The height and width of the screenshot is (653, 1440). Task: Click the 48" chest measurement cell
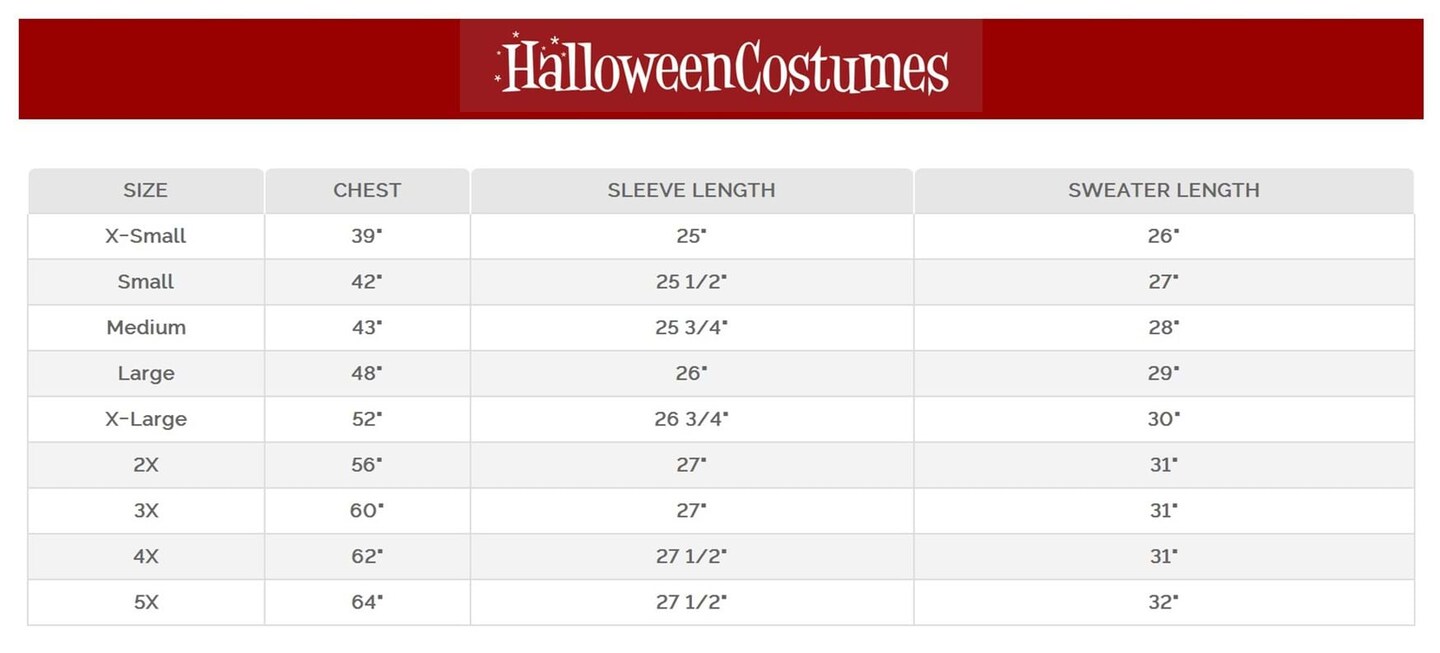(367, 373)
